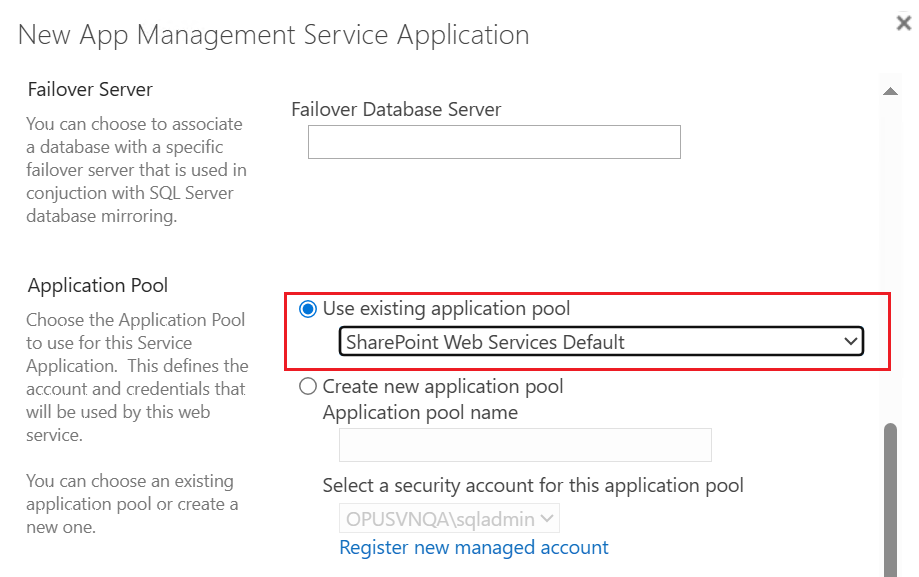Select the Create new application pool option
919x577 pixels.
pyautogui.click(x=308, y=386)
